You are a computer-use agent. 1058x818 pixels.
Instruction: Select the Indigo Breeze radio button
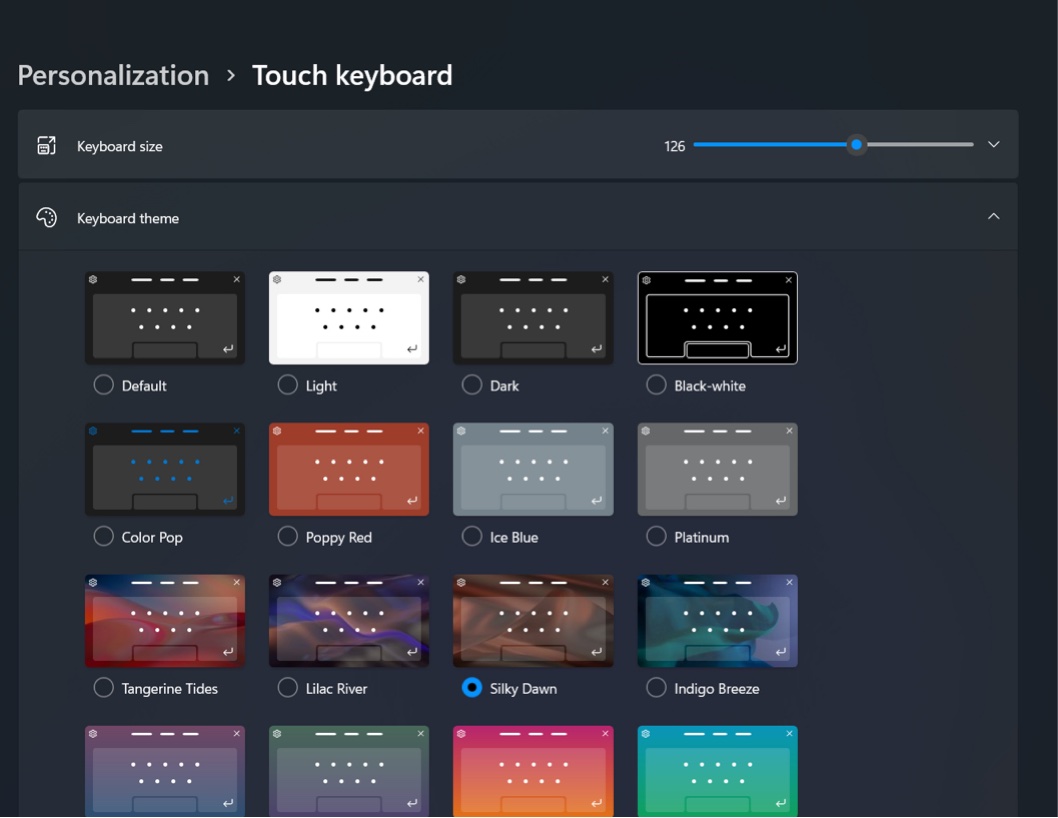[x=656, y=688]
